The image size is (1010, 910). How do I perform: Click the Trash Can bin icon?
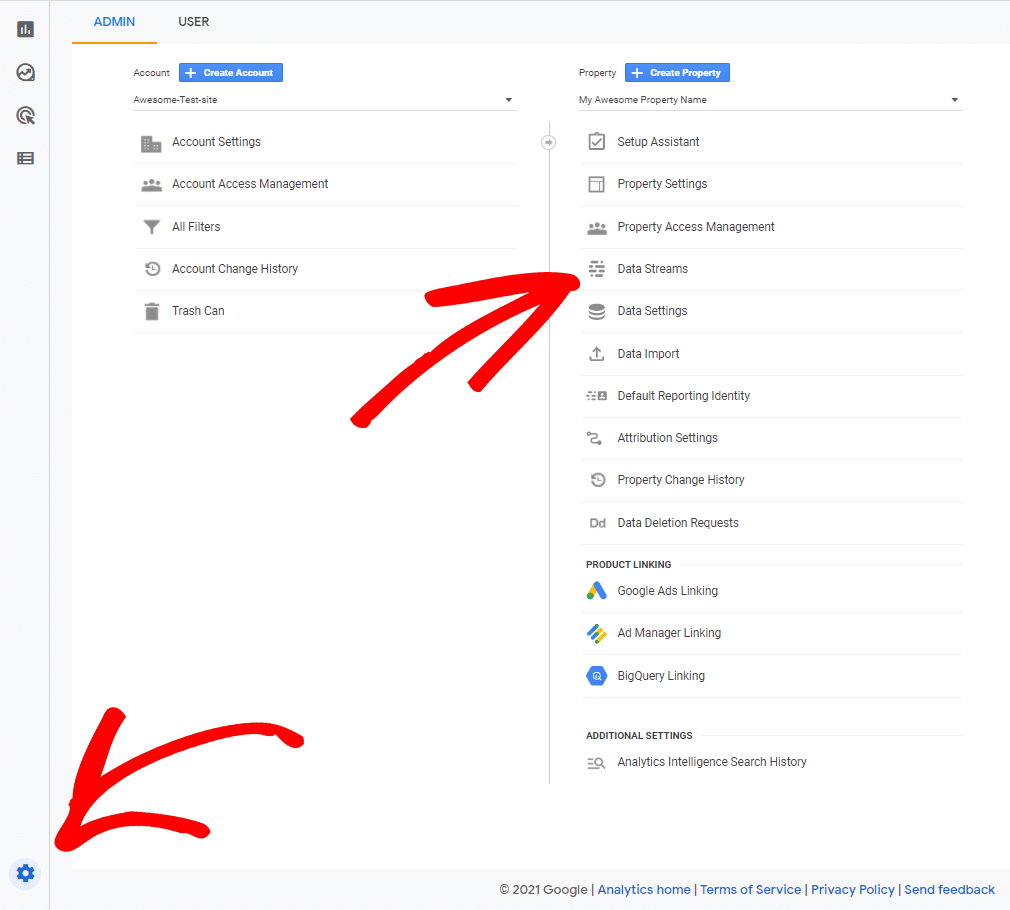(151, 311)
